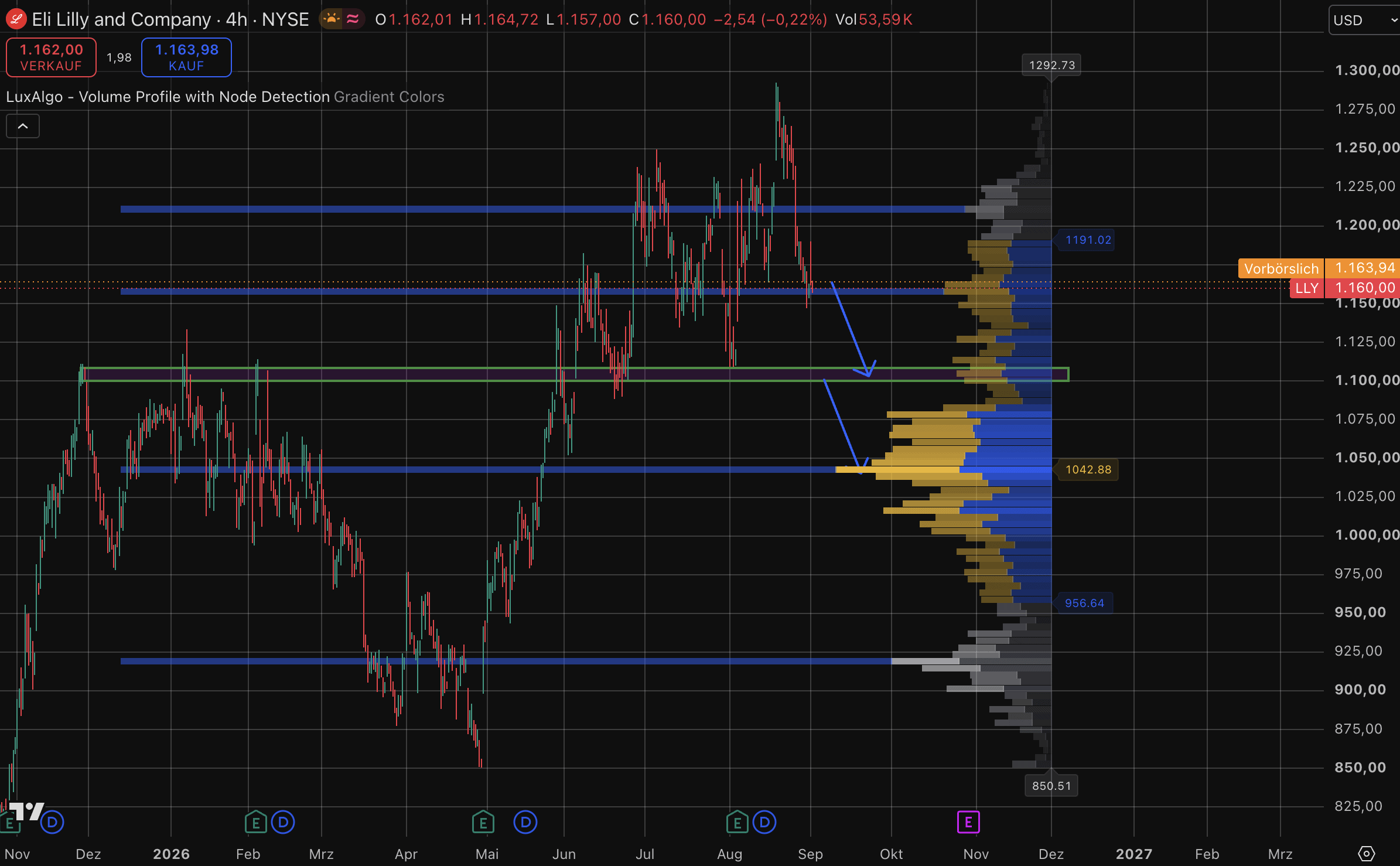The width and height of the screenshot is (1400, 866).
Task: Click the 956.64 value area label
Action: coord(1084,603)
